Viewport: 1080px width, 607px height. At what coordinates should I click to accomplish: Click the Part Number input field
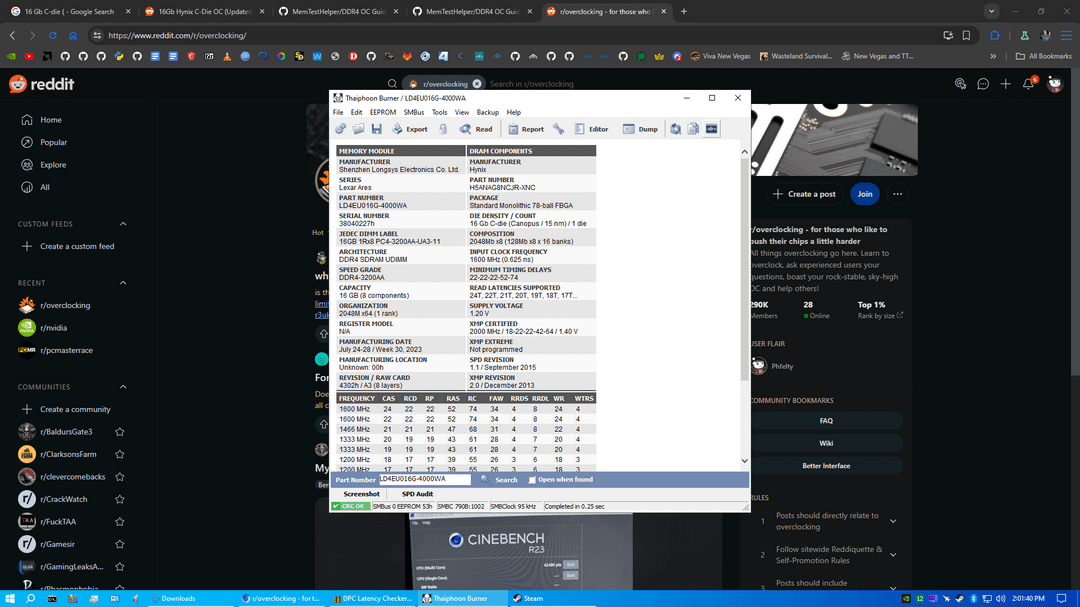(x=424, y=479)
